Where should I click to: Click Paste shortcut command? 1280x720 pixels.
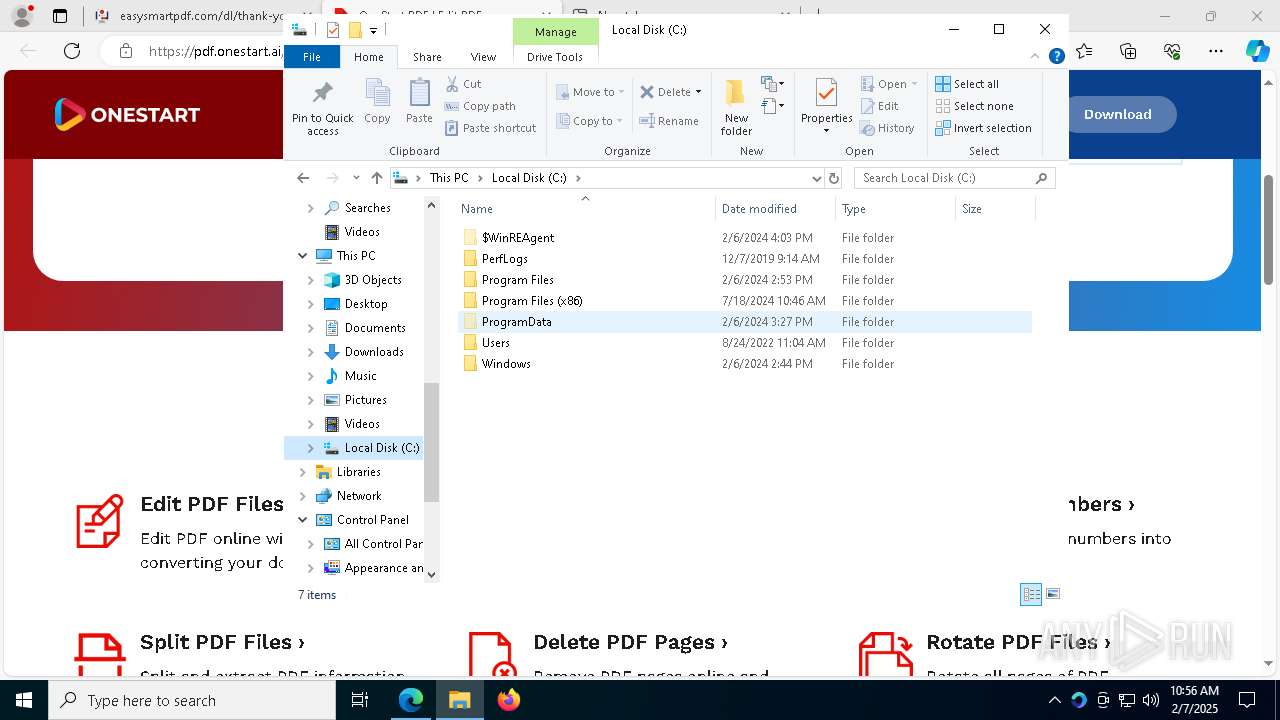pyautogui.click(x=490, y=128)
